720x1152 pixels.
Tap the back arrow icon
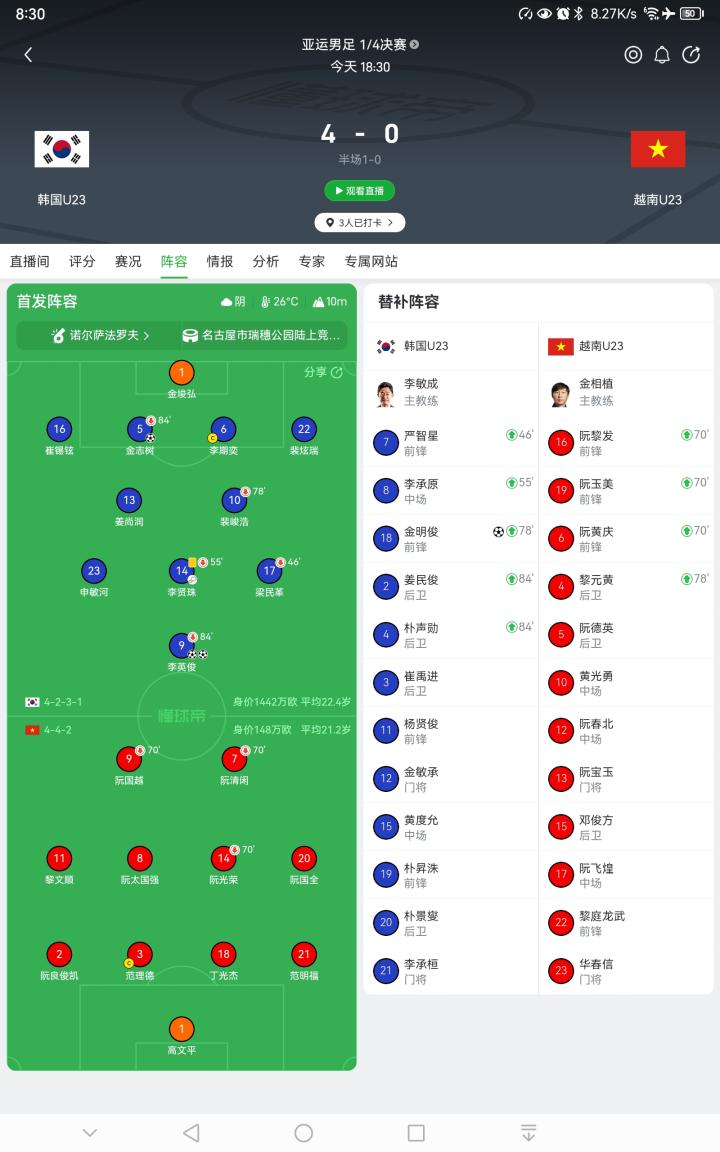click(28, 54)
